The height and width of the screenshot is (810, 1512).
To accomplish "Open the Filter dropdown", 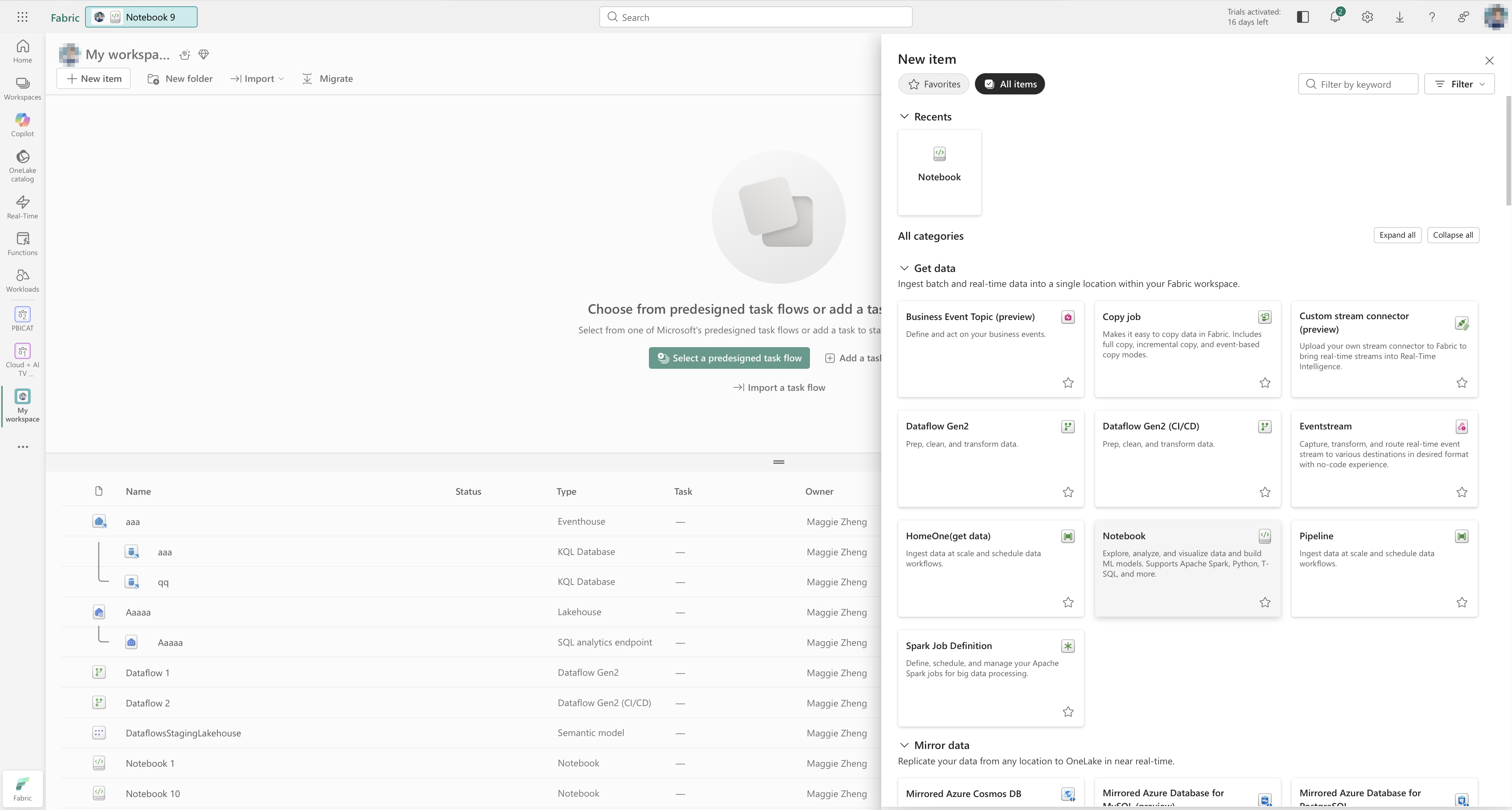I will click(1459, 84).
